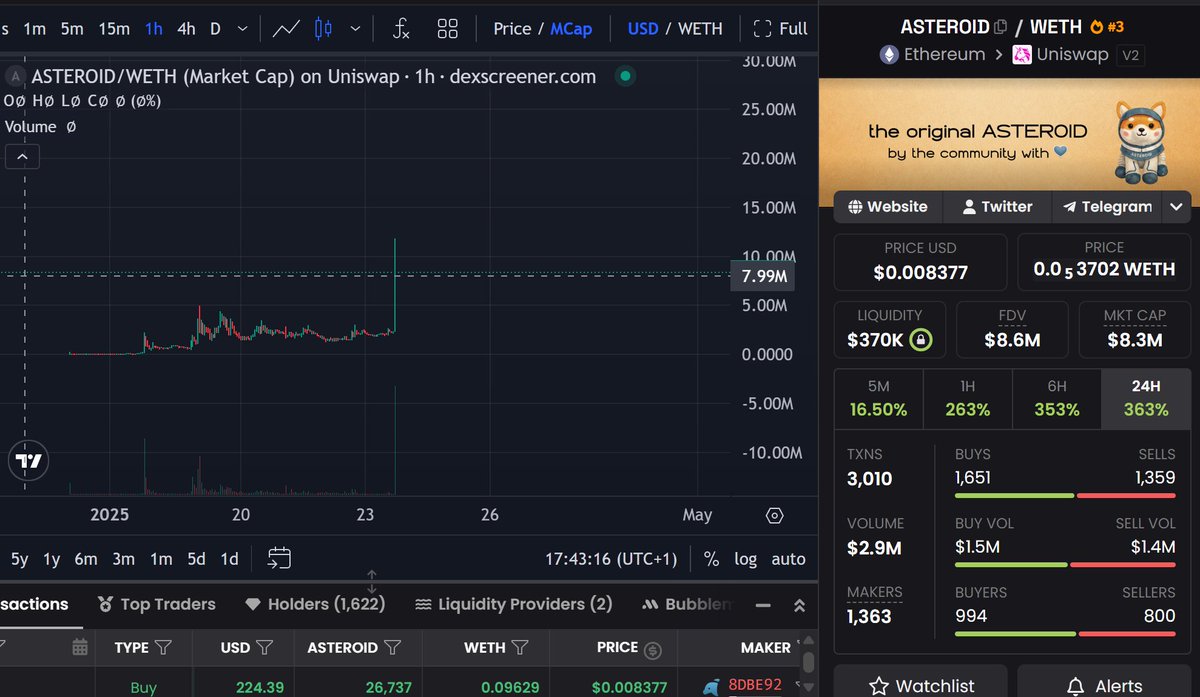
Task: Click the Ethereum chain logo icon
Action: [x=888, y=54]
